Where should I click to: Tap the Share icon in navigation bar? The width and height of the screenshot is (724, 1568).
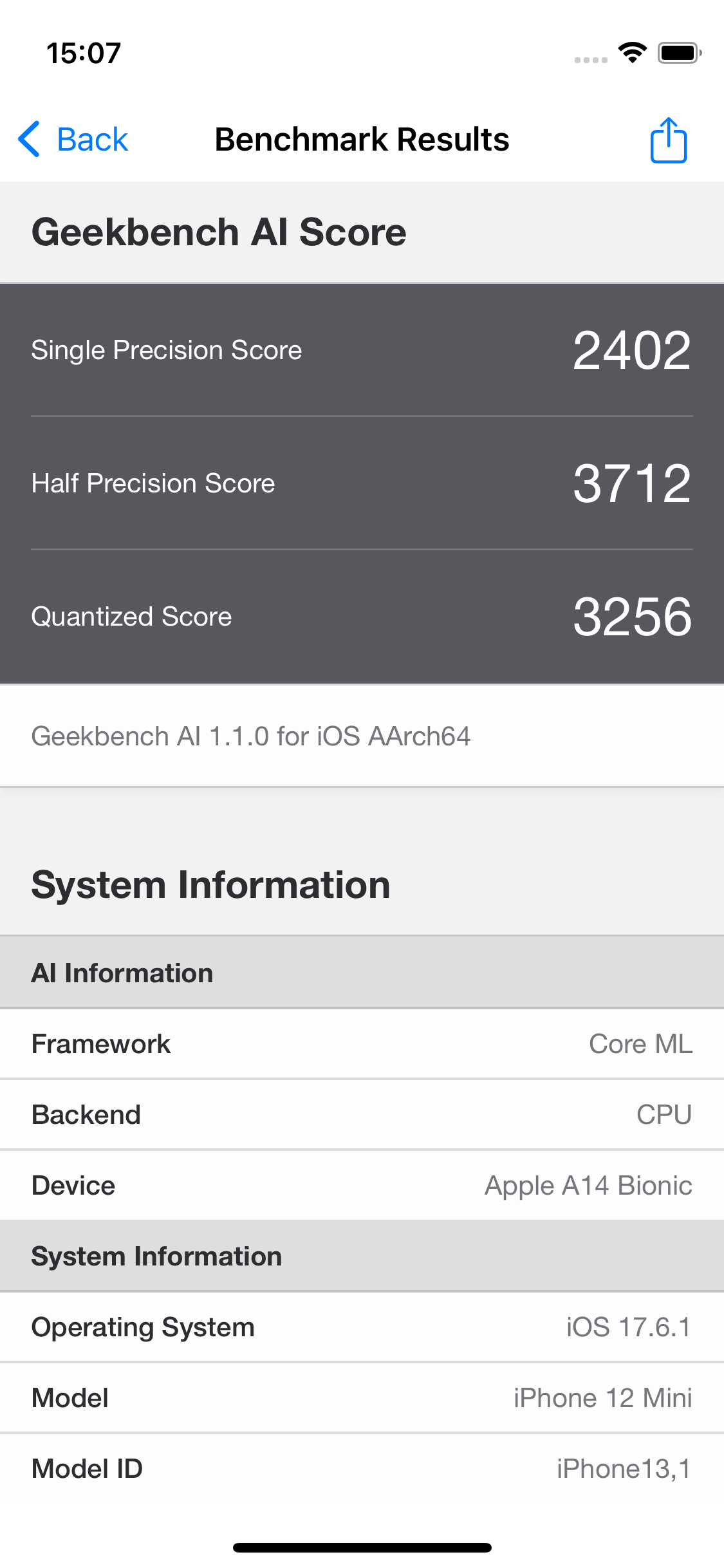pos(669,140)
